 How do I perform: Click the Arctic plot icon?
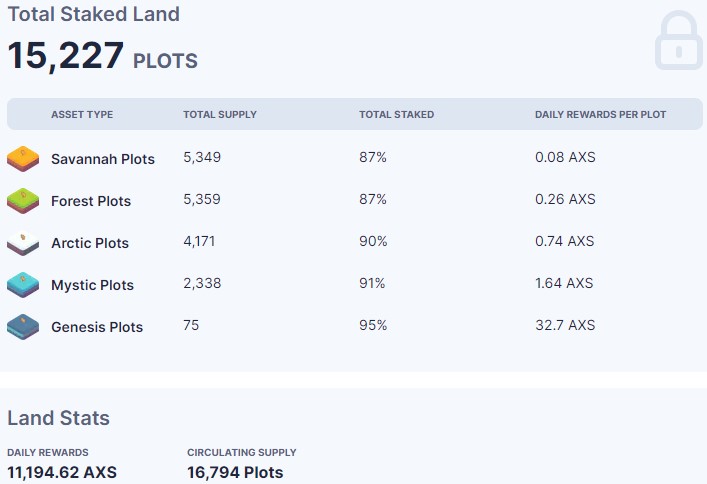coord(23,242)
